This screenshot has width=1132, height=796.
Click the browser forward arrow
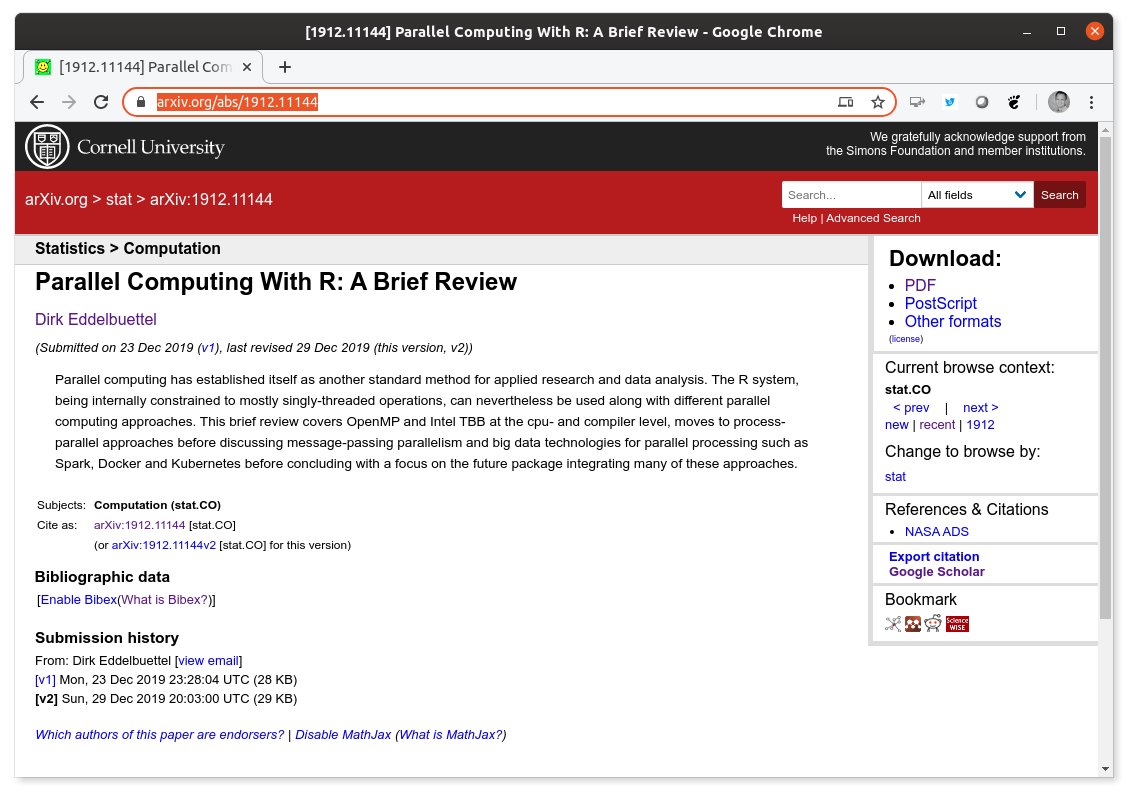click(x=69, y=102)
